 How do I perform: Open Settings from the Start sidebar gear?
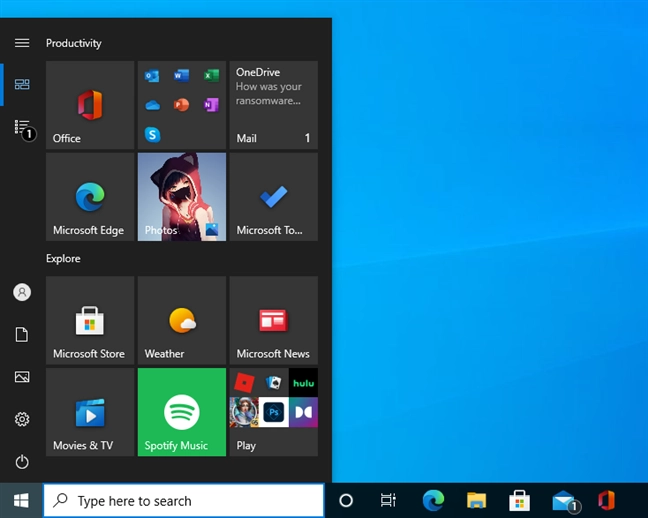(x=22, y=419)
